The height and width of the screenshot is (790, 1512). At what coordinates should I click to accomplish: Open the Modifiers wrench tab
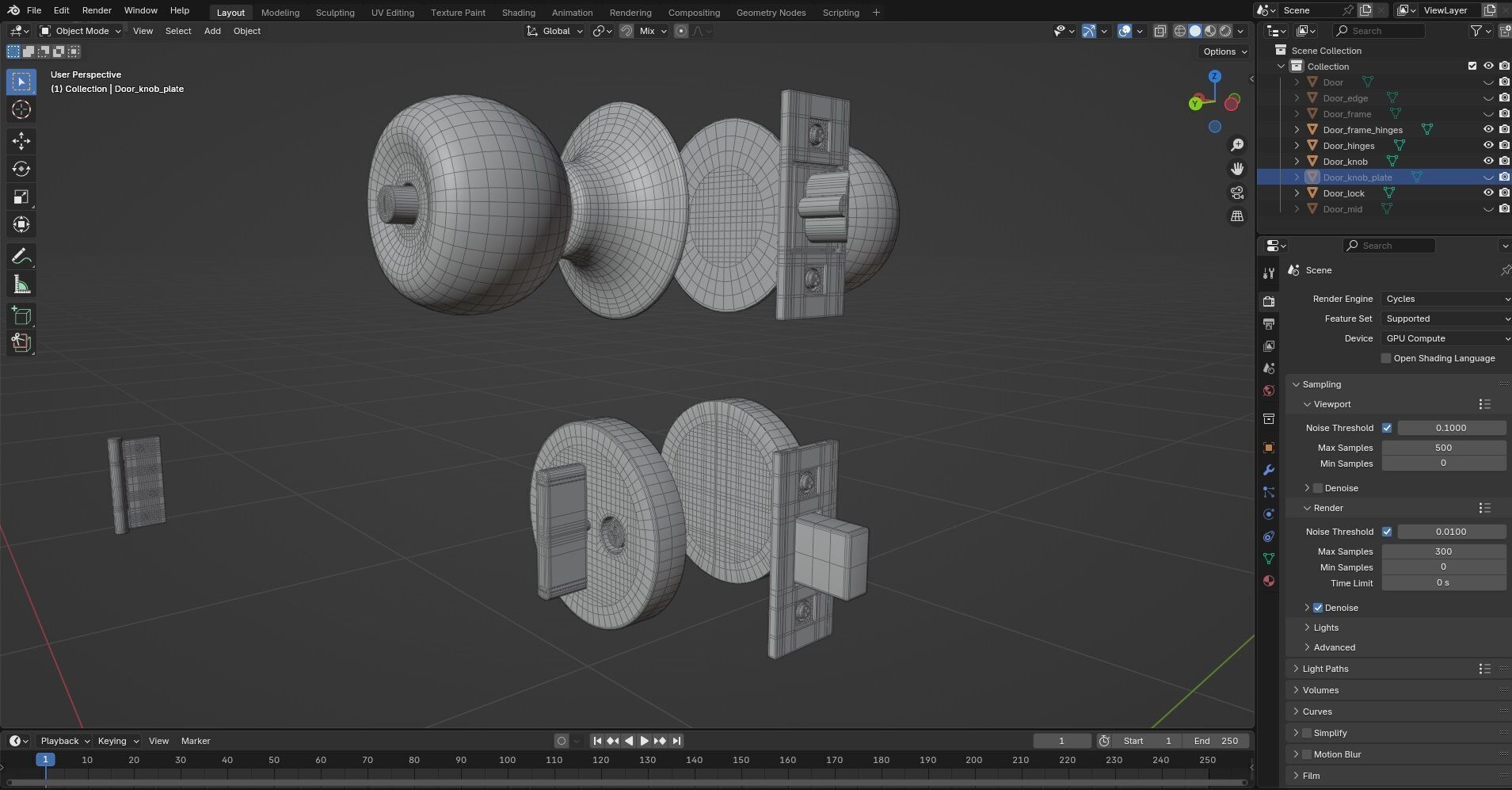pos(1269,470)
